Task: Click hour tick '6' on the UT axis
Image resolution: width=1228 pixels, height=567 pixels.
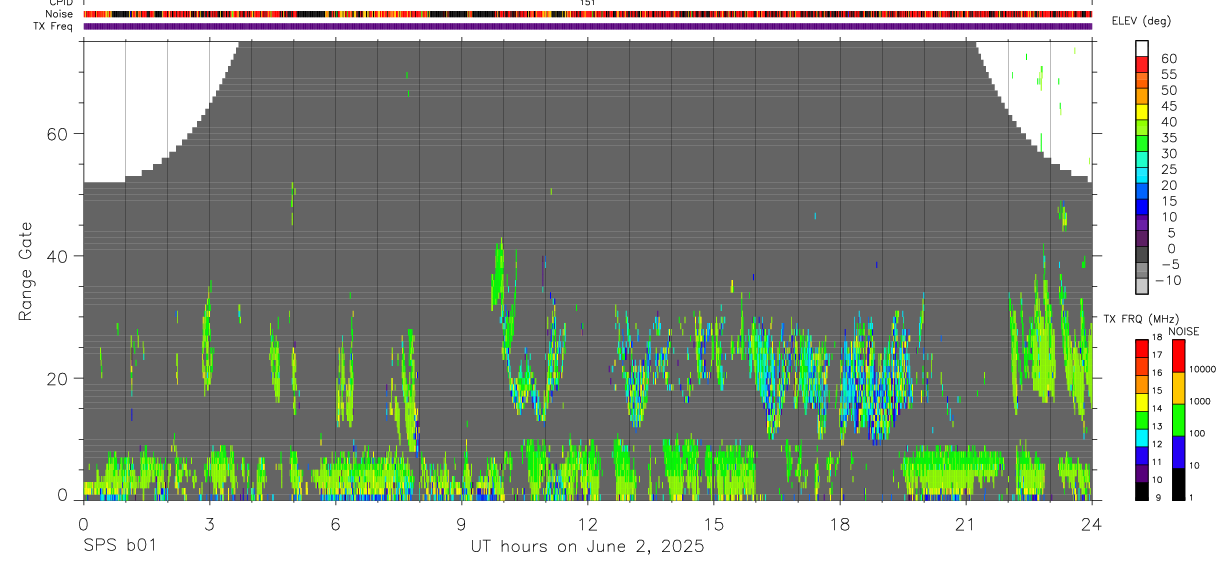Action: click(335, 524)
